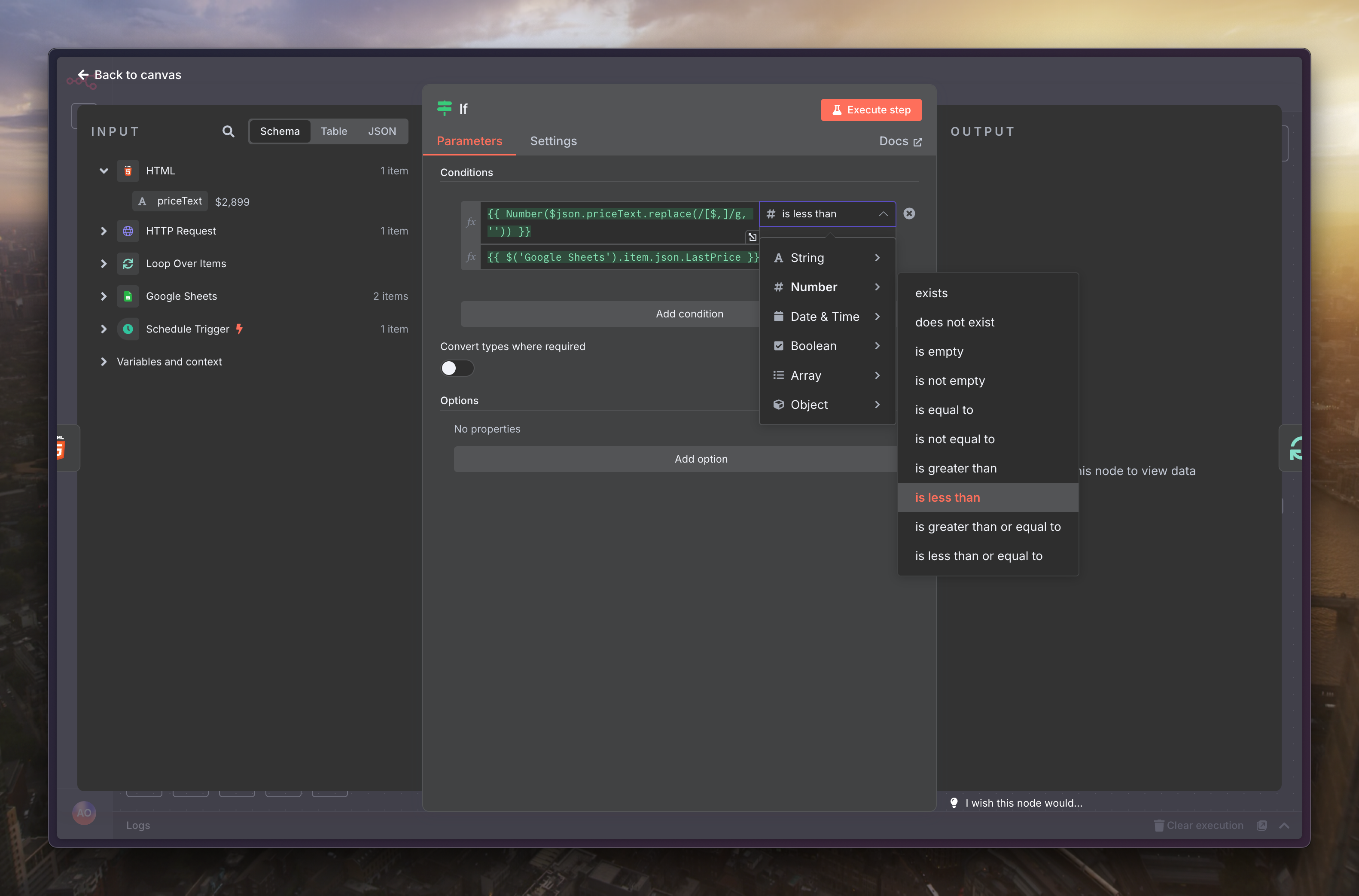The image size is (1359, 896).
Task: Switch input view to JSON
Action: tap(381, 131)
